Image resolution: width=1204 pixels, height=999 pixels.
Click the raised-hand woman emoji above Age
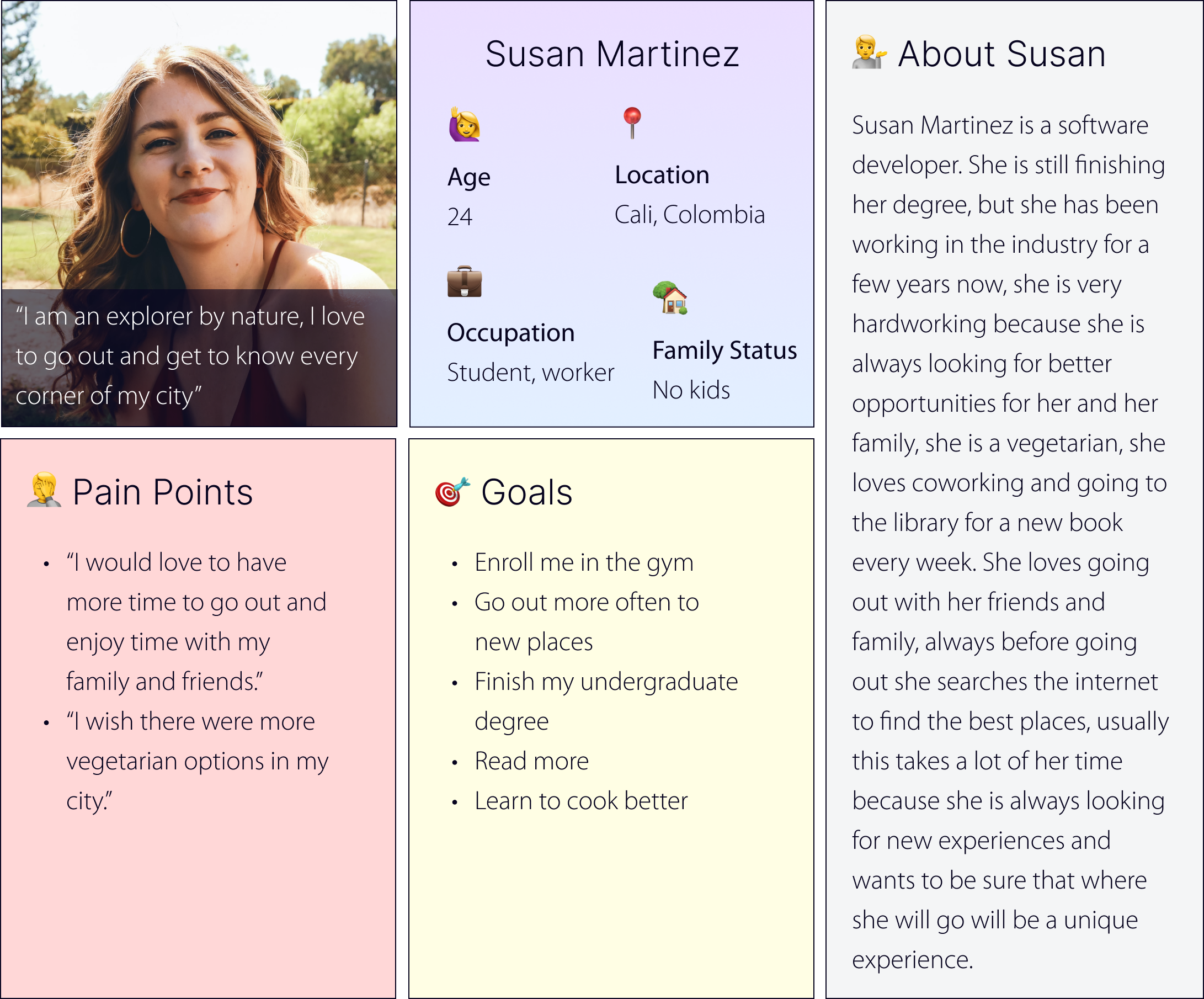tap(464, 124)
